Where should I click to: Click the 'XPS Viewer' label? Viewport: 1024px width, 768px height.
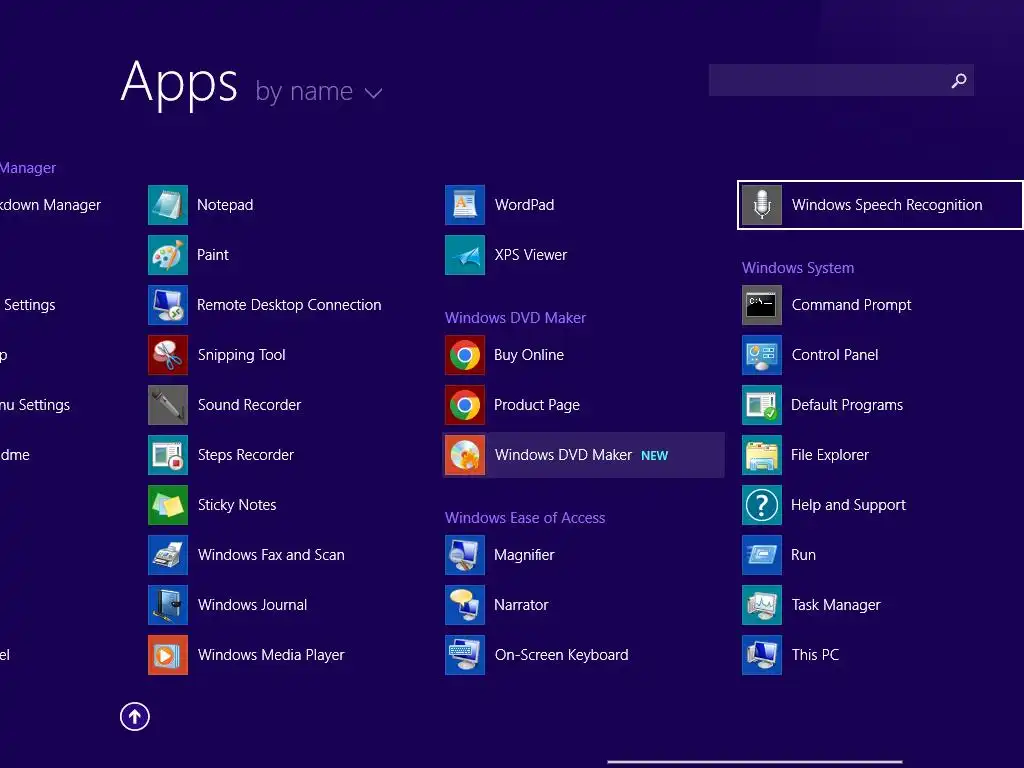[531, 255]
